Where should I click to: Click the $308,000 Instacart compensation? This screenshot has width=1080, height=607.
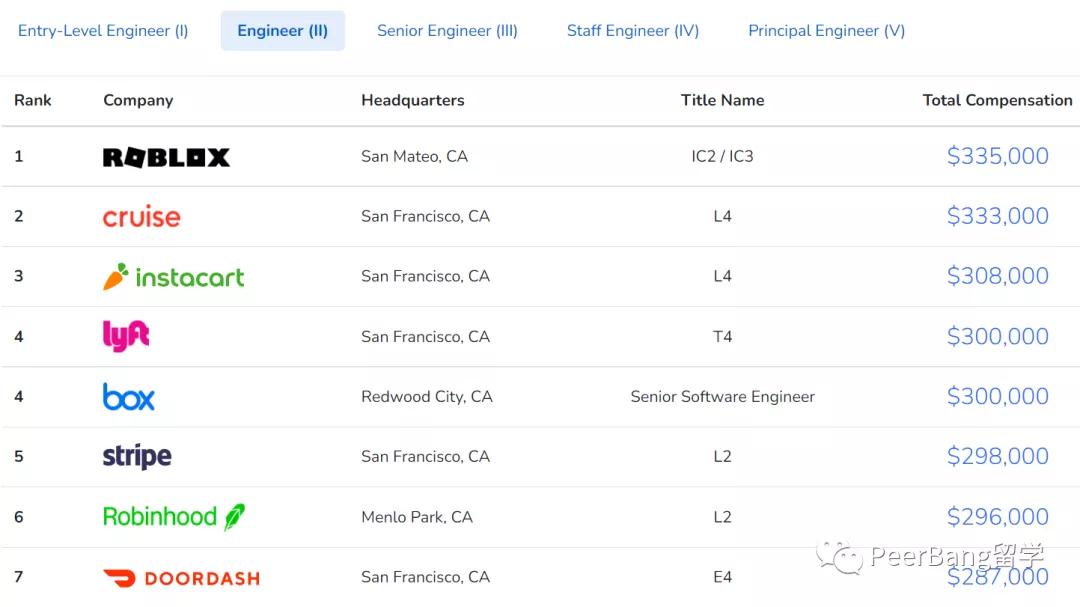click(x=997, y=276)
